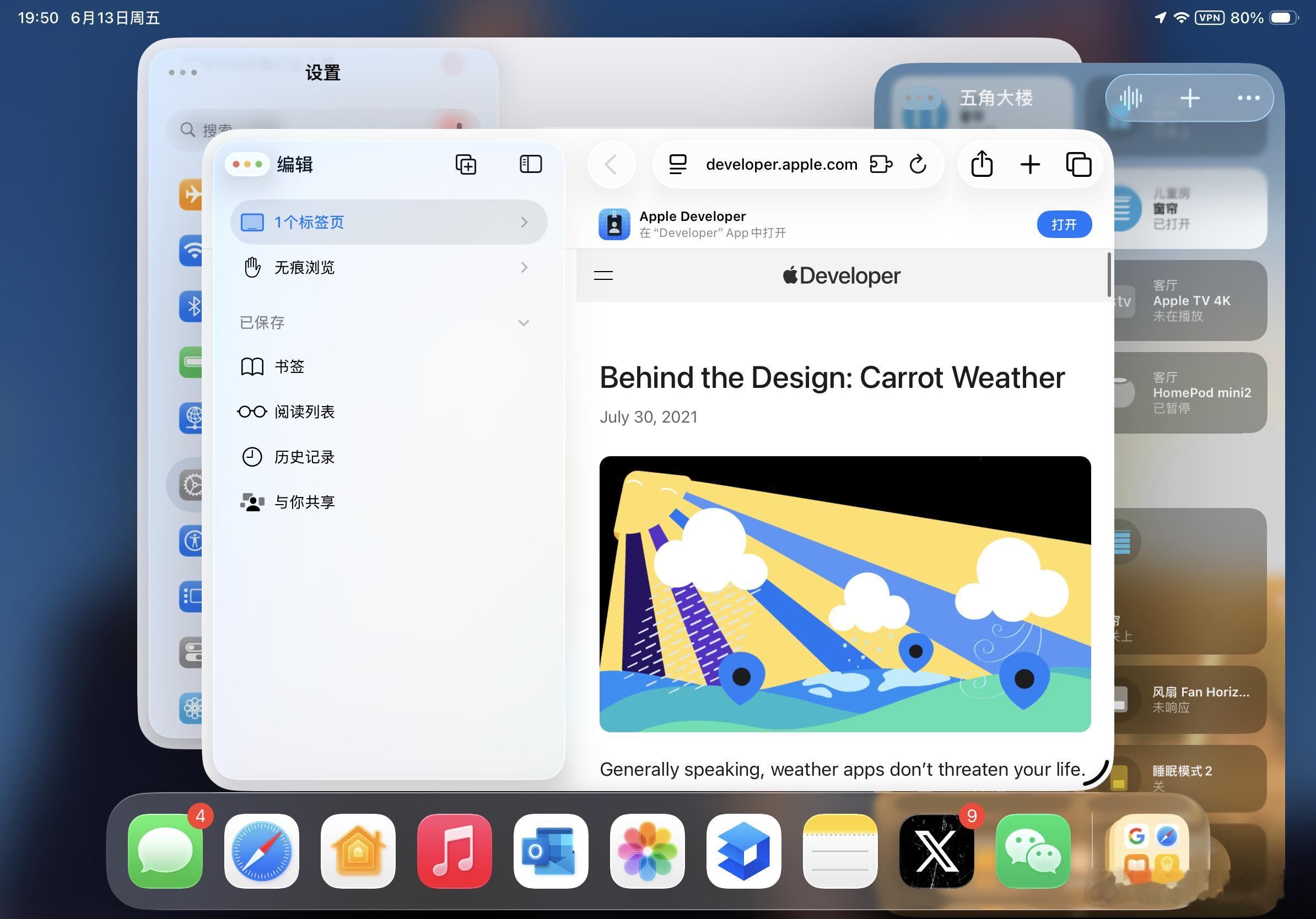Screen dimensions: 1316x919
Task: Expand the 无痕浏览 chevron
Action: point(524,268)
